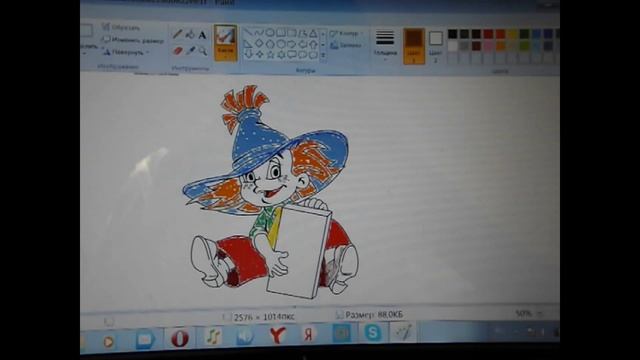This screenshot has width=640, height=360.
Task: Pick the pink palette color
Action: 488,46
